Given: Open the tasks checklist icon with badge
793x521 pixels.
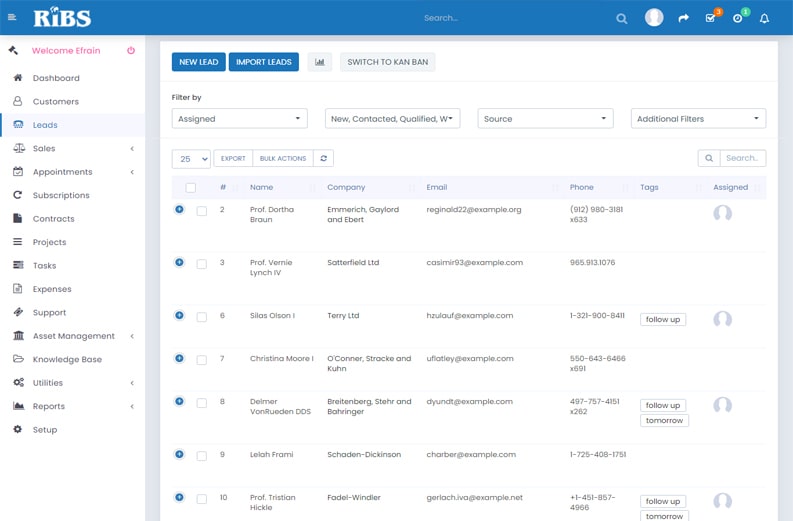Looking at the screenshot, I should pos(710,18).
